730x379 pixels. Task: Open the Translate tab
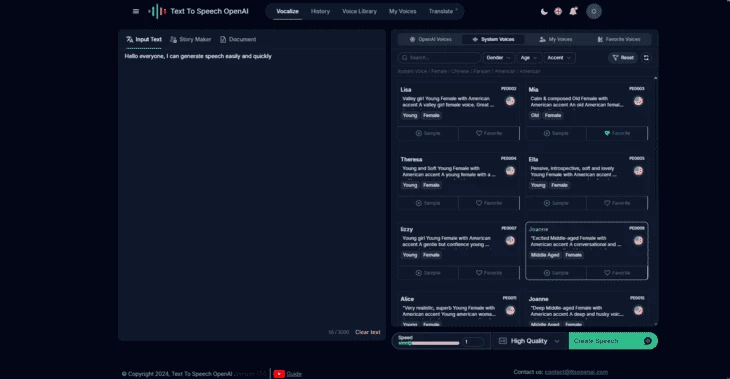(x=442, y=11)
